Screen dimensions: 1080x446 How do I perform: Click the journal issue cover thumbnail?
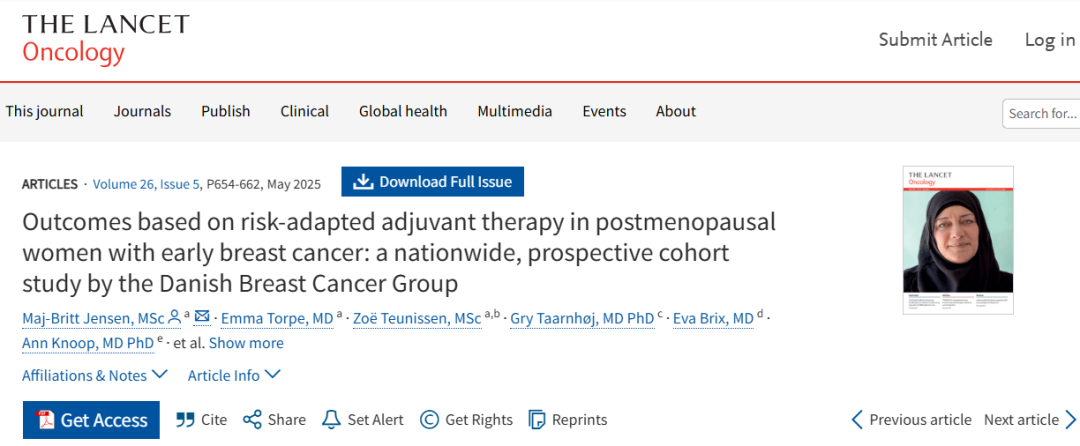tap(958, 240)
